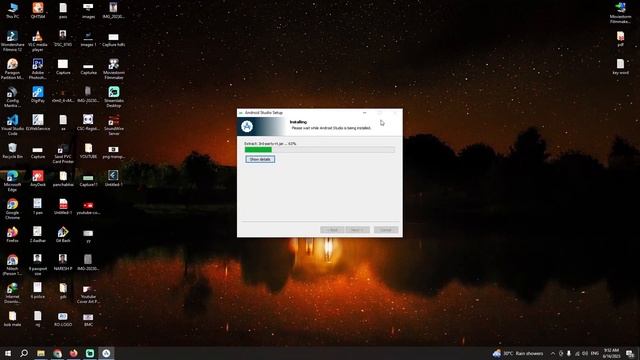Select the RD LOGO image file
Screen dimensions: 640x360
[x=63, y=319]
